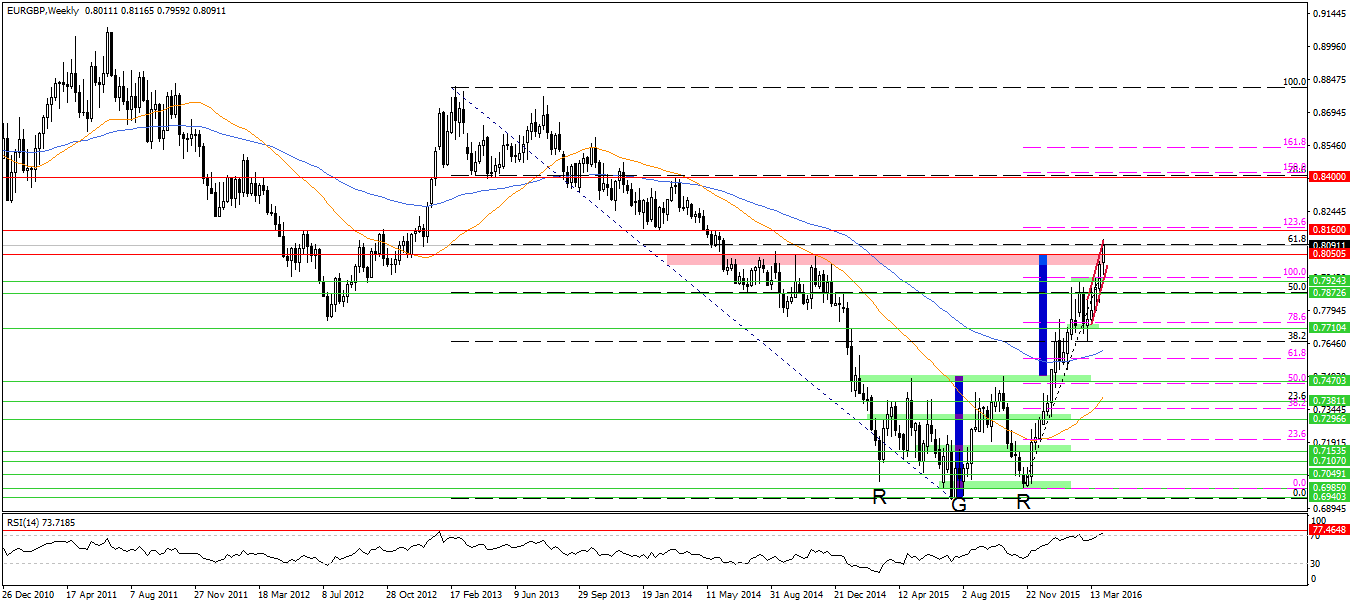Click the 13 Mar 2016 date label
The image size is (1350, 606).
pyautogui.click(x=1116, y=593)
